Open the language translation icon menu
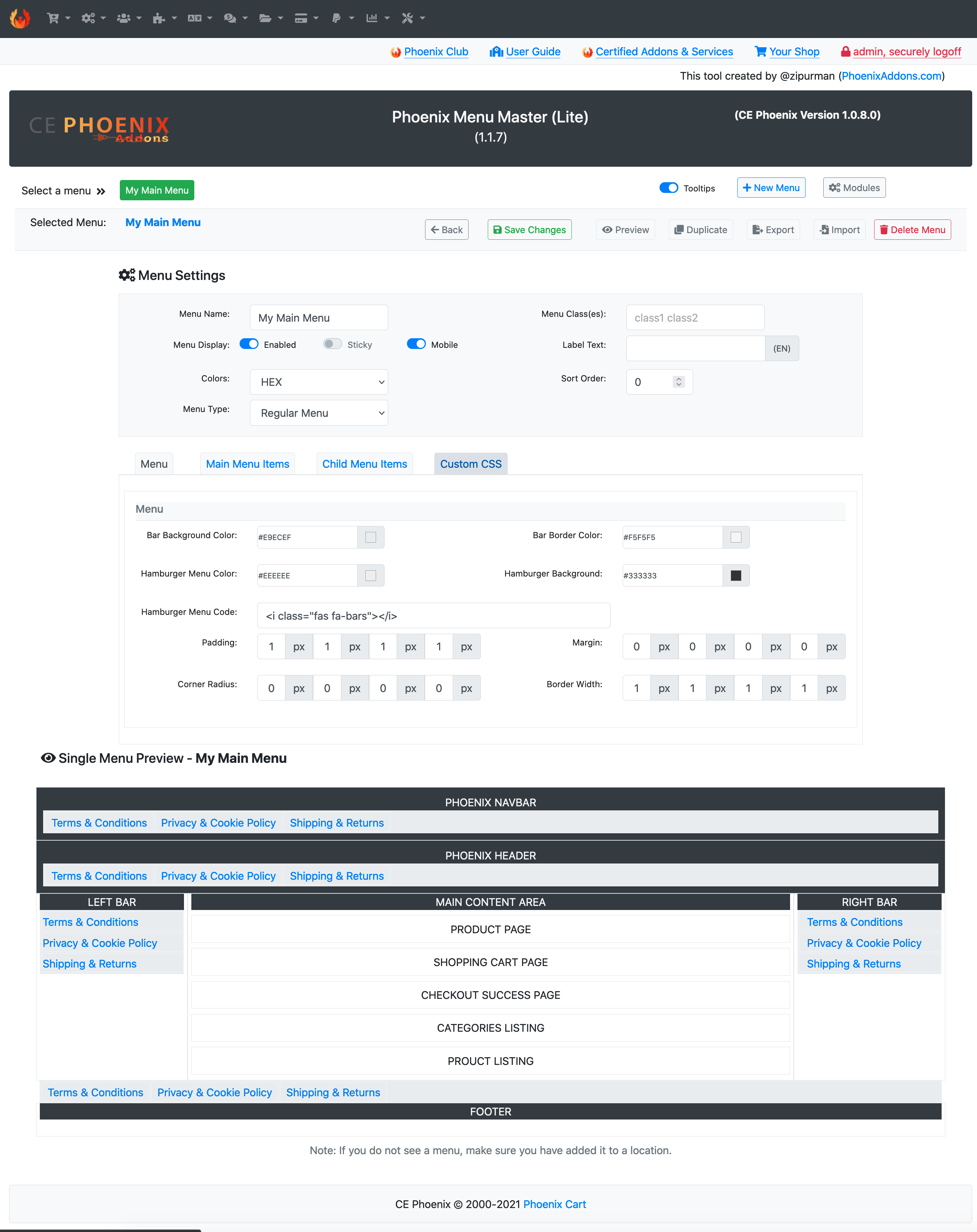Image resolution: width=977 pixels, height=1232 pixels. (200, 18)
